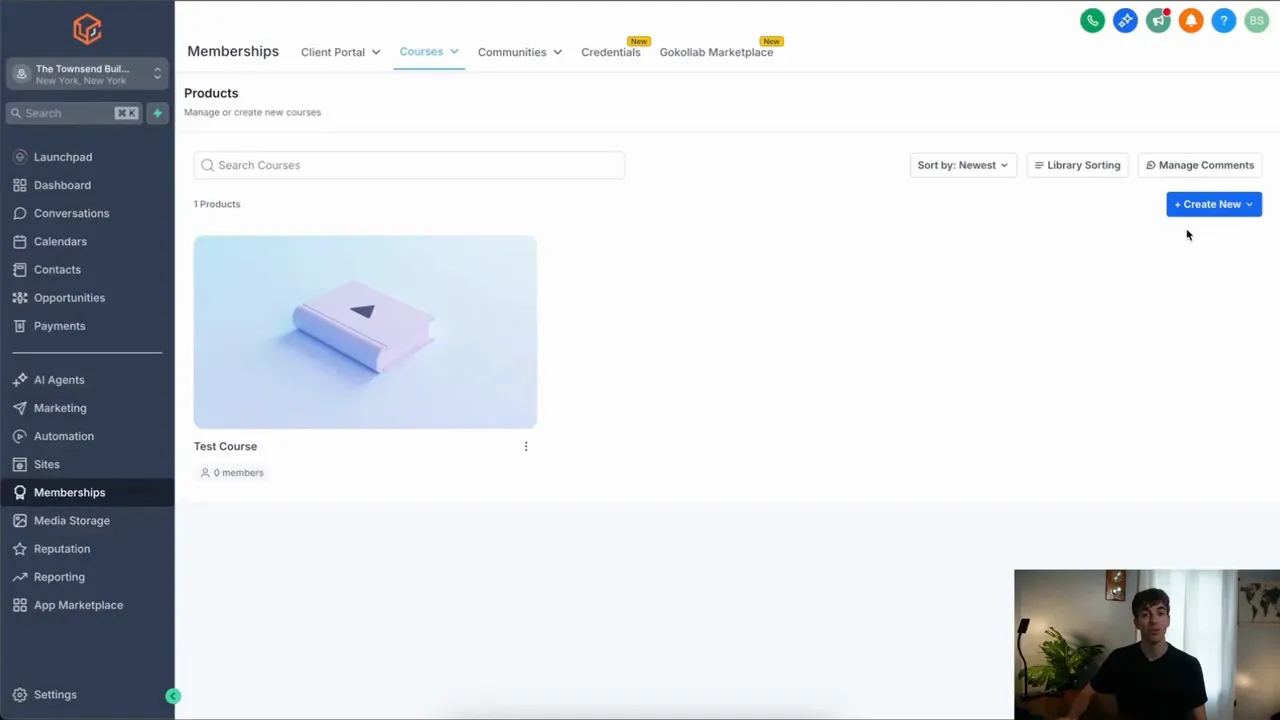Click the blue help question mark icon

(1224, 20)
